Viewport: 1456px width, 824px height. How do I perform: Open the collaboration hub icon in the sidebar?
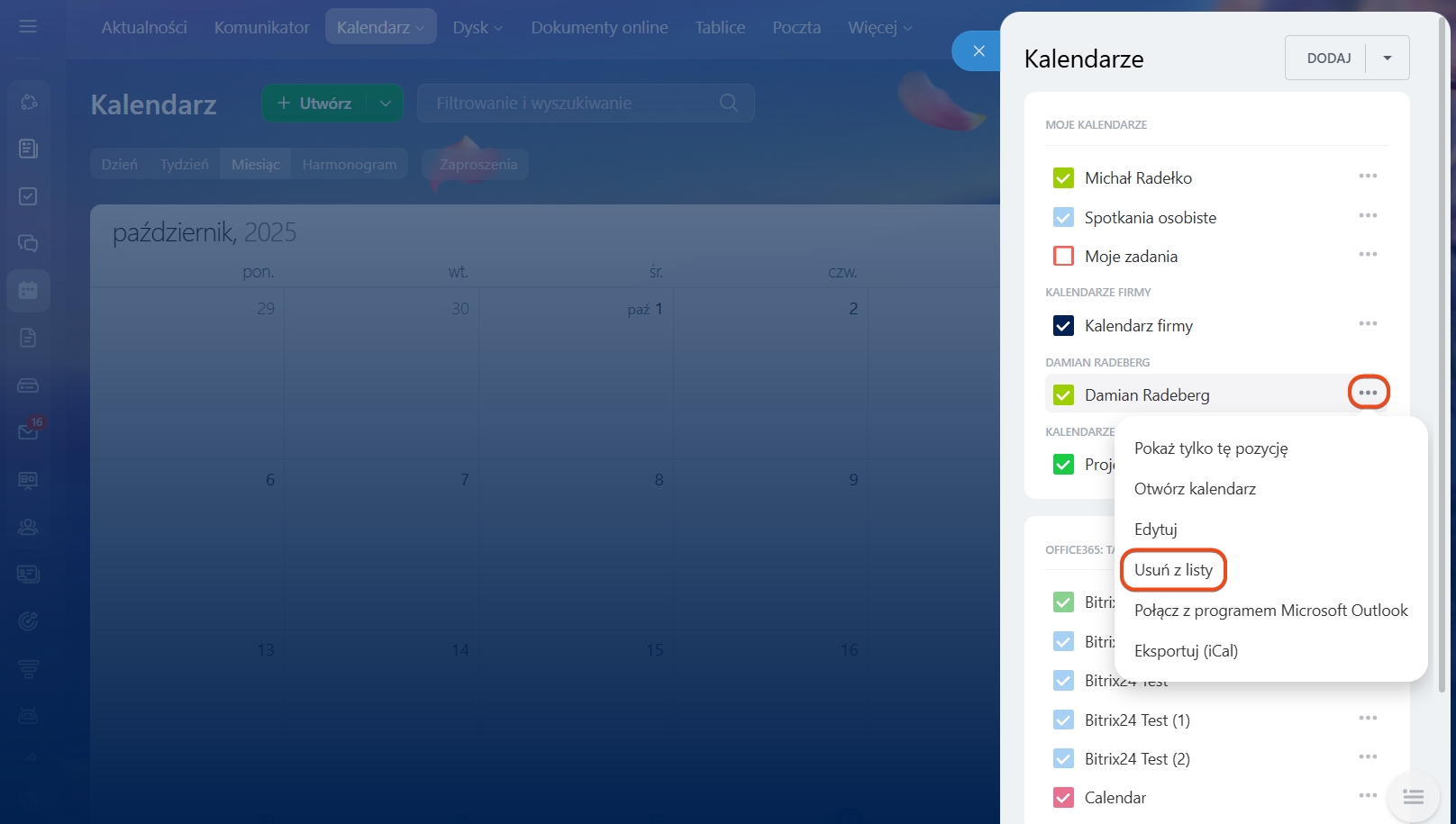[x=28, y=102]
